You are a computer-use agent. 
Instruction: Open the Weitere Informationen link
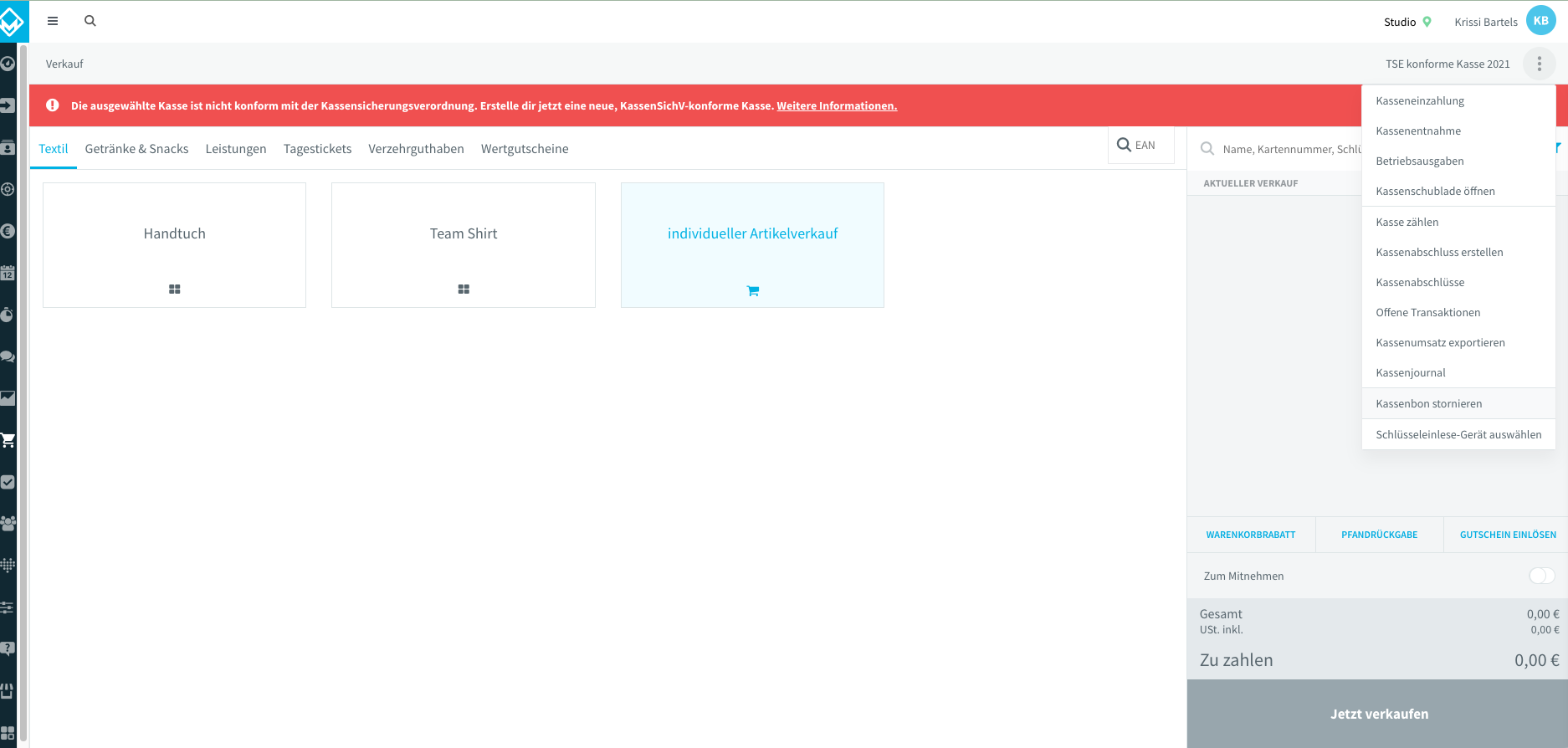pyautogui.click(x=837, y=105)
